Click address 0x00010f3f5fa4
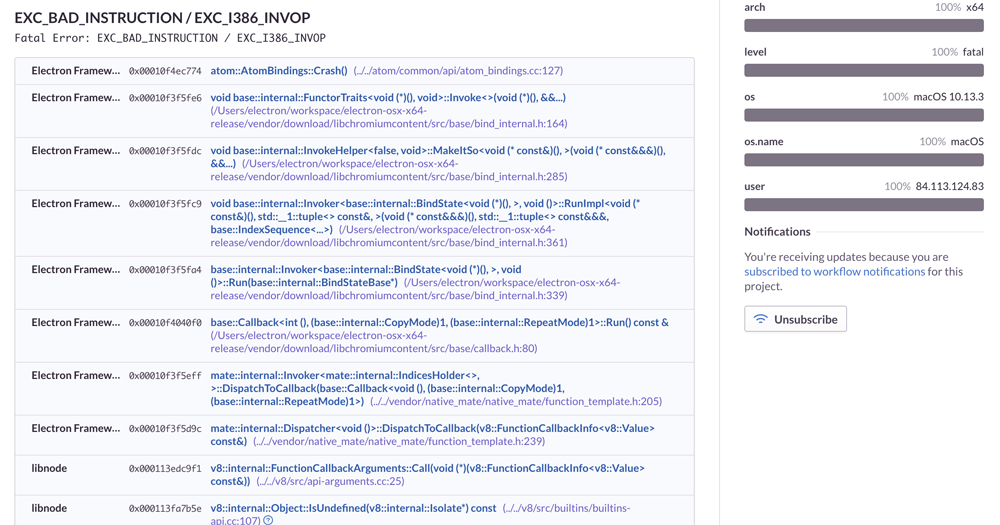The height and width of the screenshot is (525, 1000). (165, 269)
